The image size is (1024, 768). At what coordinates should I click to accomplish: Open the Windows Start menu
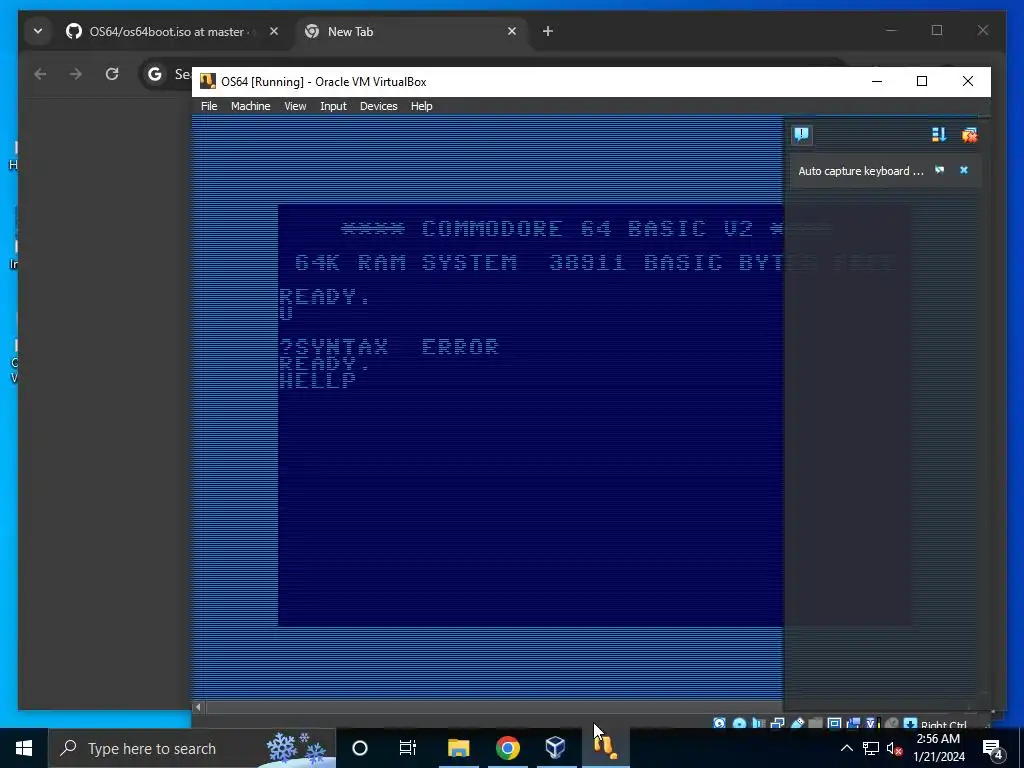pos(24,748)
